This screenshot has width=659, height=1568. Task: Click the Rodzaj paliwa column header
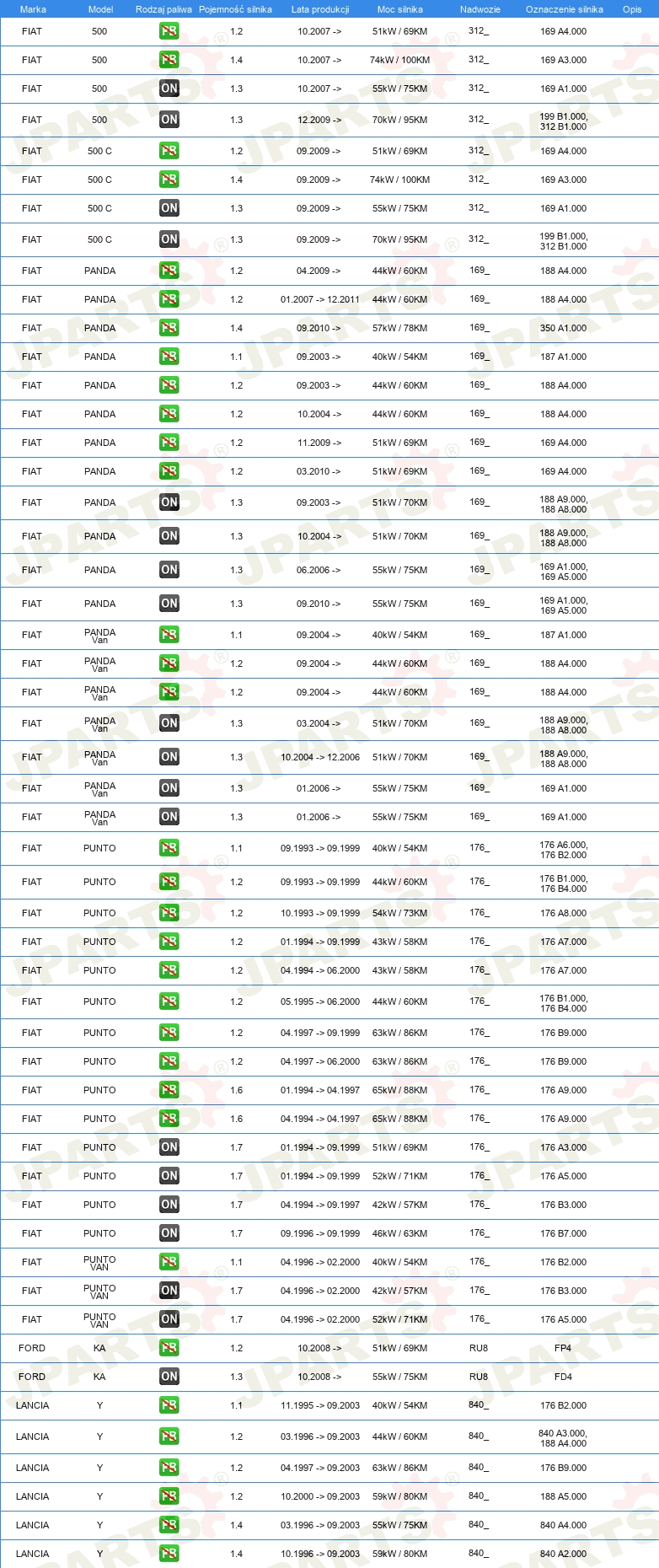[163, 9]
